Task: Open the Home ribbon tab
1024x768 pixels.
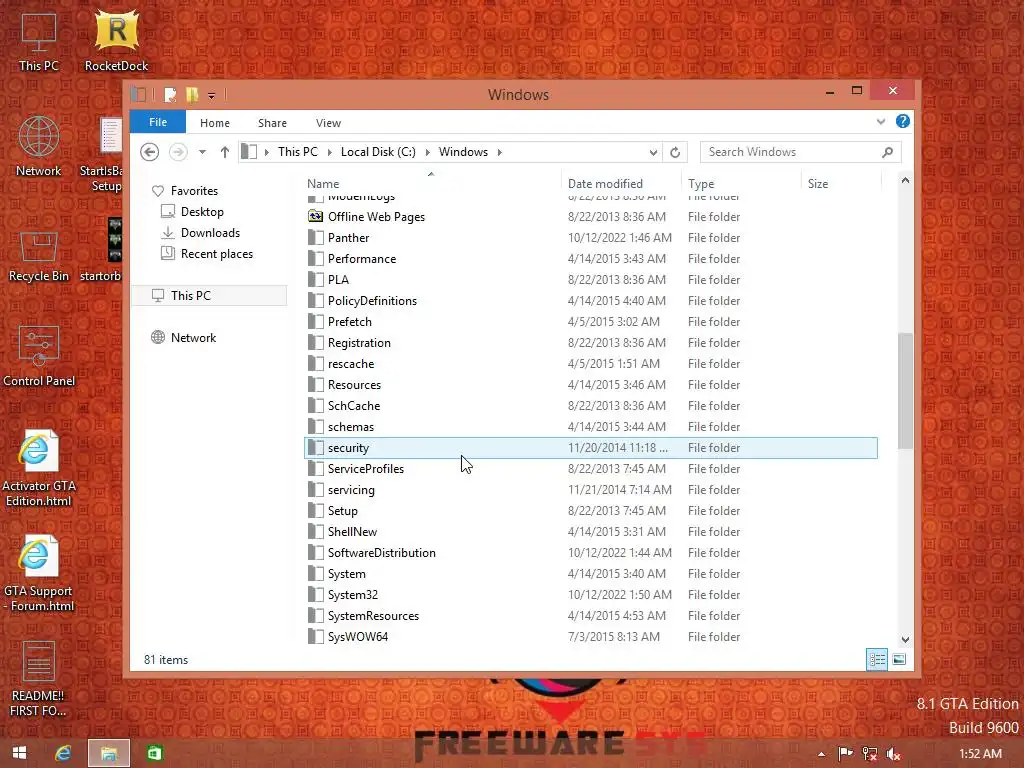Action: [x=215, y=123]
